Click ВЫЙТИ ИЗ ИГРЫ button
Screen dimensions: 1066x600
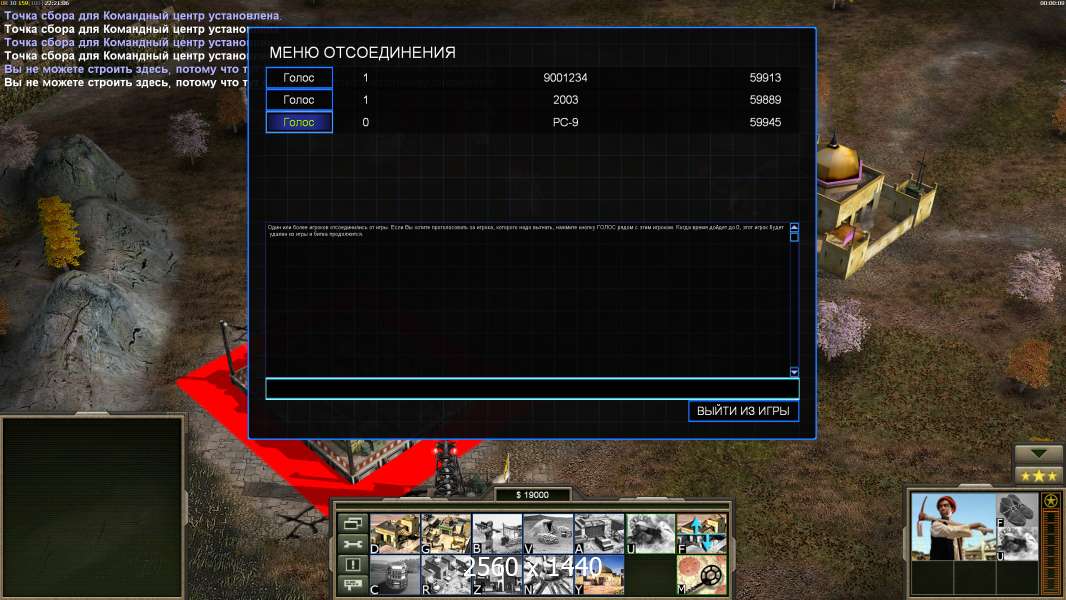[743, 411]
